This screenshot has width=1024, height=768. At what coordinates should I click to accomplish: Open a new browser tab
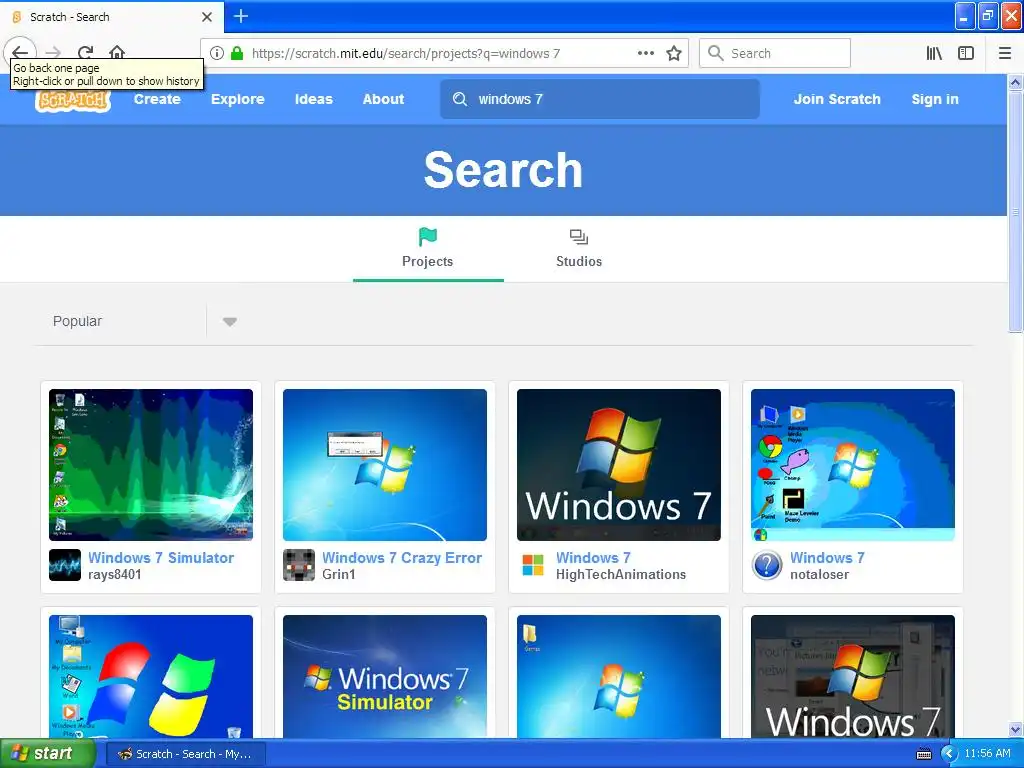point(241,16)
